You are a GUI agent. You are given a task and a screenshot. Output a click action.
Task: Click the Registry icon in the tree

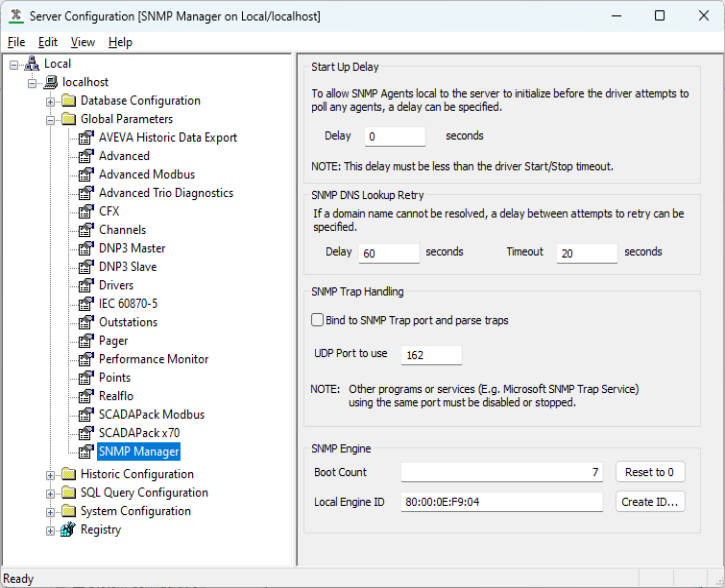68,530
